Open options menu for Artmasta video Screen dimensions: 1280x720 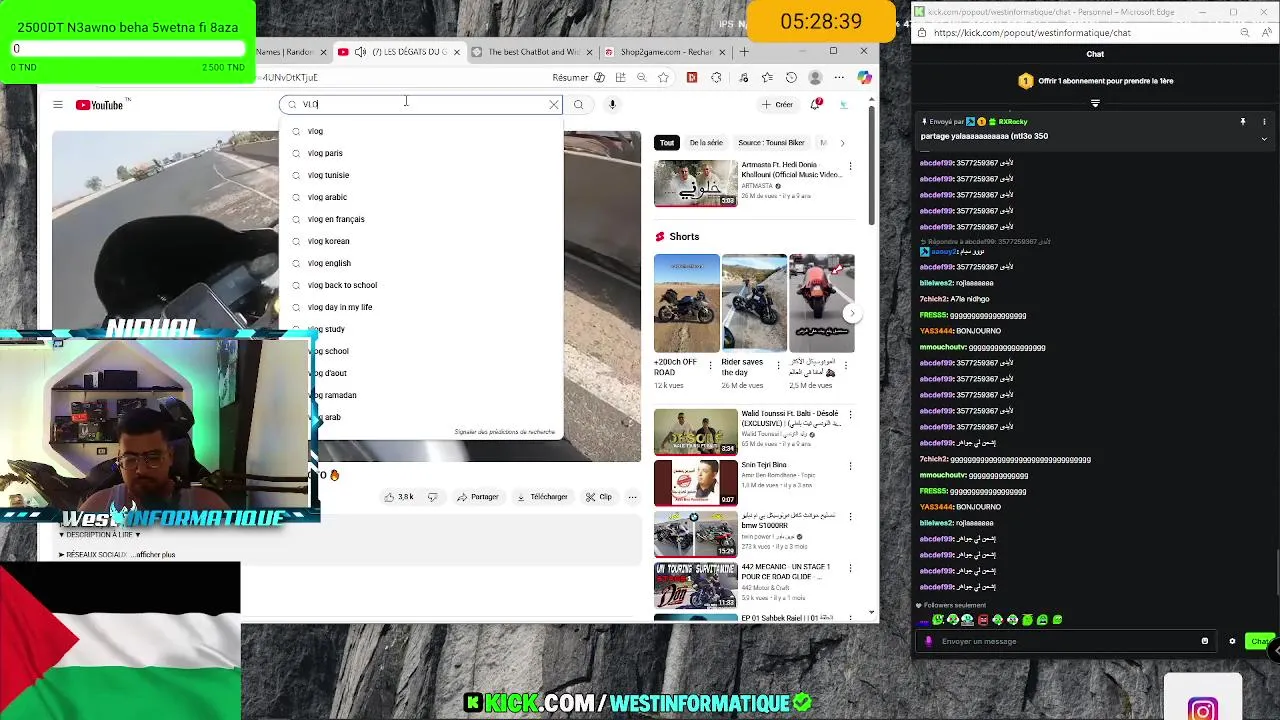pos(850,167)
